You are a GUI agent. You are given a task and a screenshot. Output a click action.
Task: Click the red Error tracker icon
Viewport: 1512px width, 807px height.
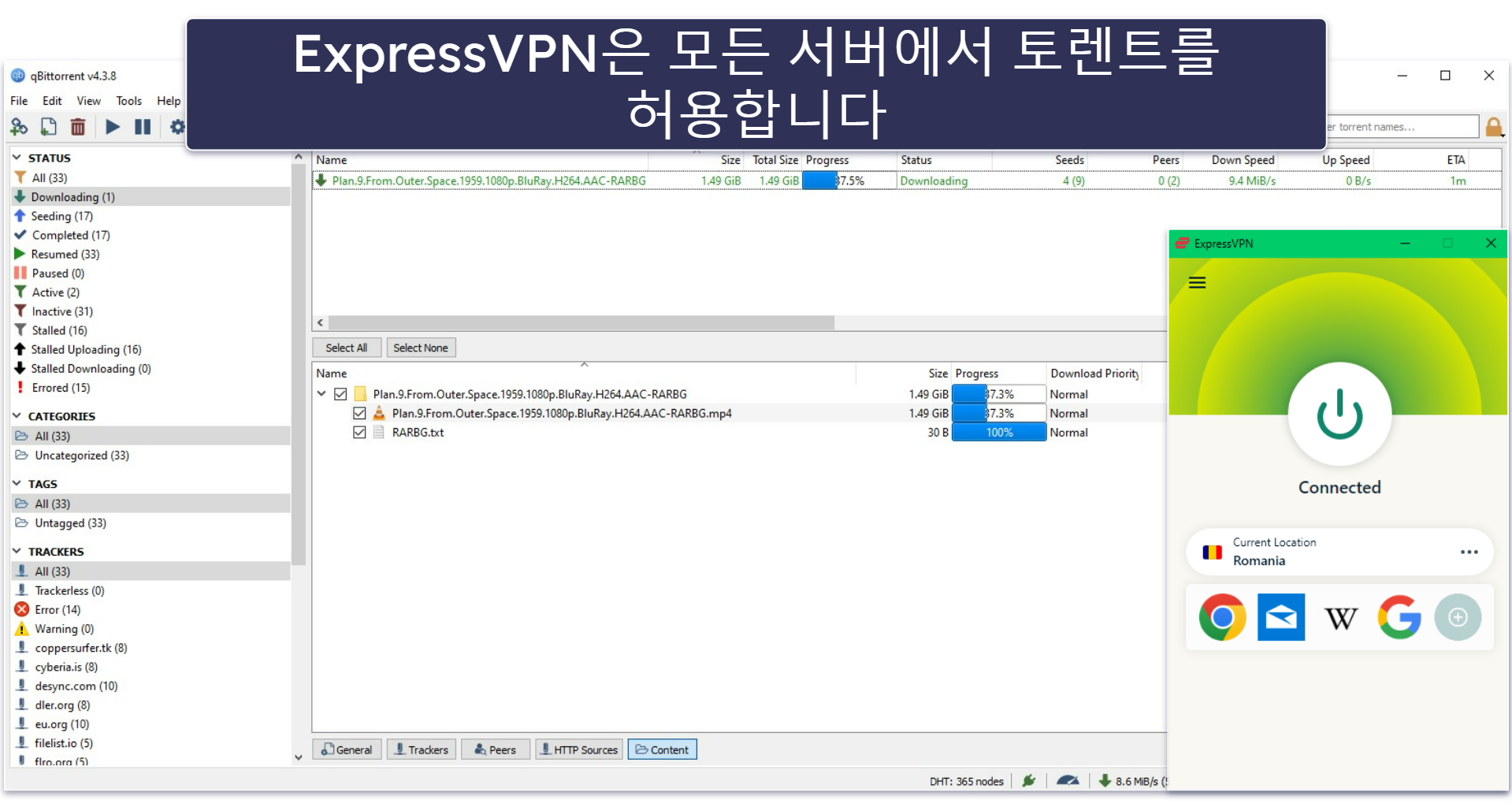[x=22, y=609]
